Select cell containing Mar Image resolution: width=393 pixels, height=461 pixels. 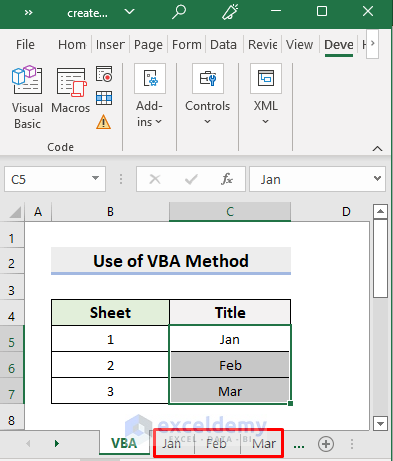coord(230,391)
